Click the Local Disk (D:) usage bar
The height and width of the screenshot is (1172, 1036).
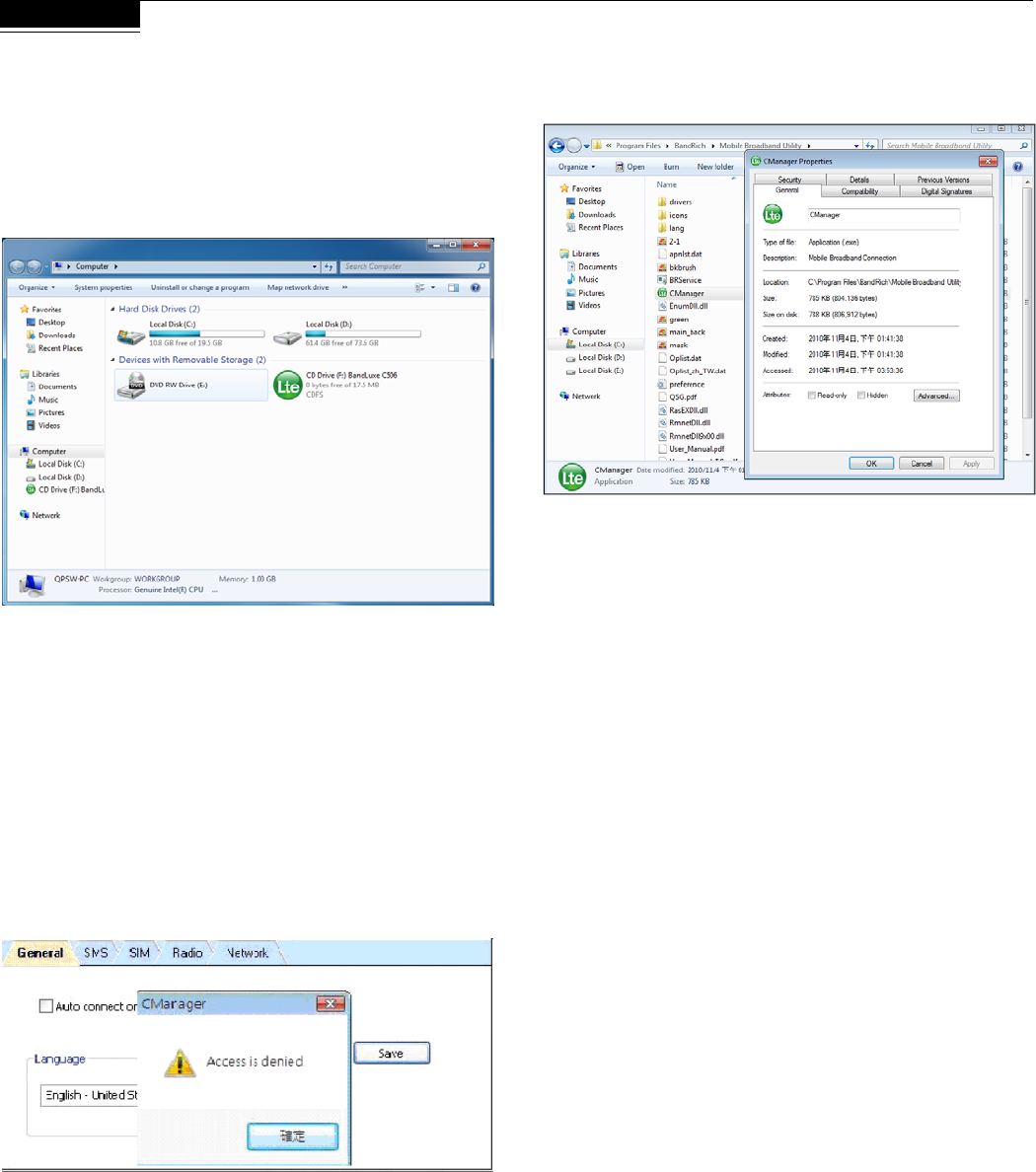click(x=363, y=334)
